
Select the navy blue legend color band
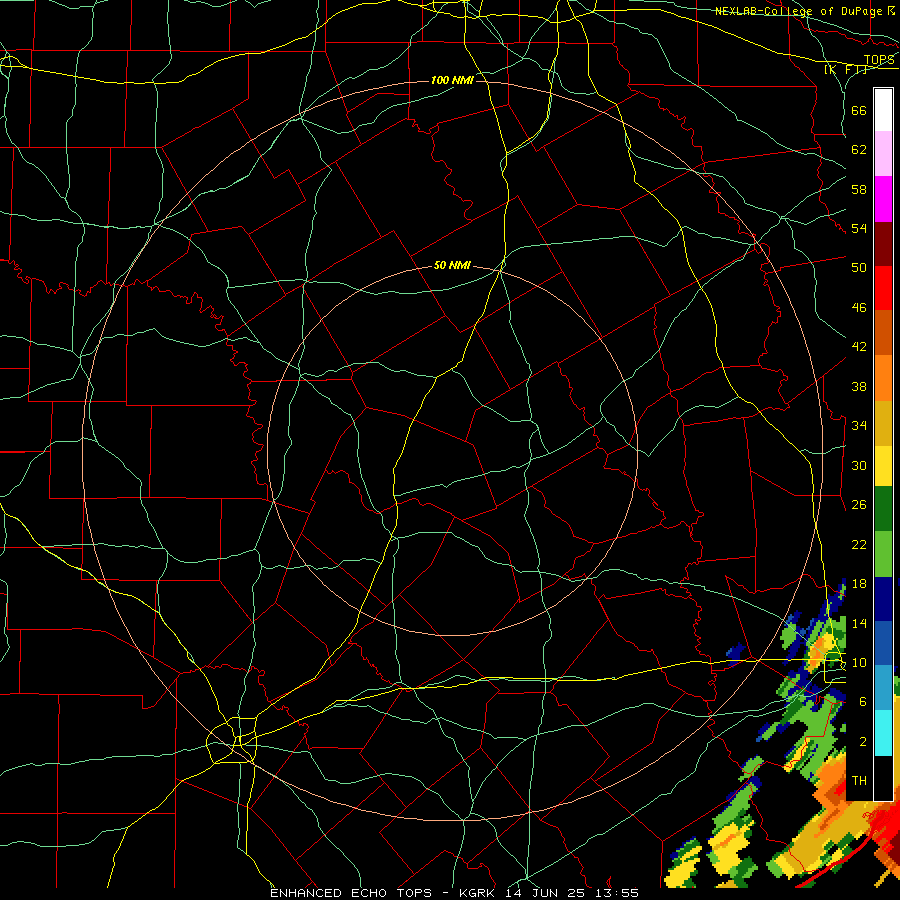[x=883, y=599]
